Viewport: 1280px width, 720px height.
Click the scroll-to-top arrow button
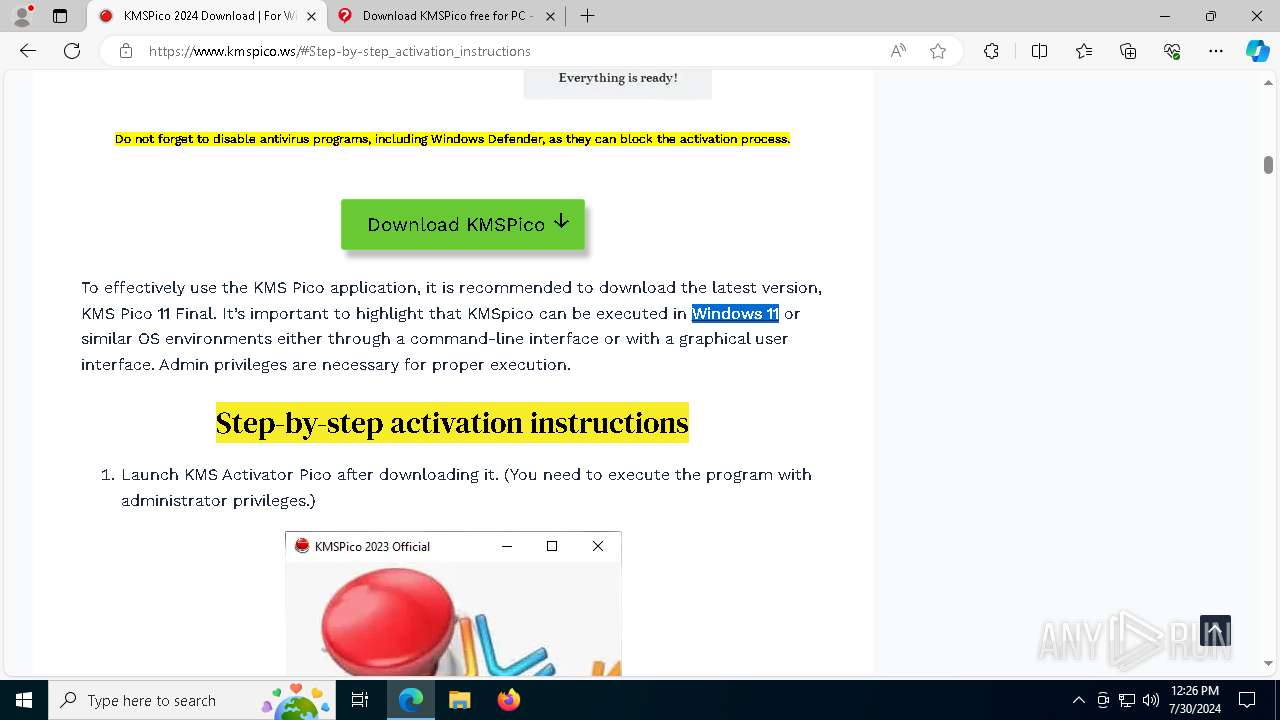1215,631
